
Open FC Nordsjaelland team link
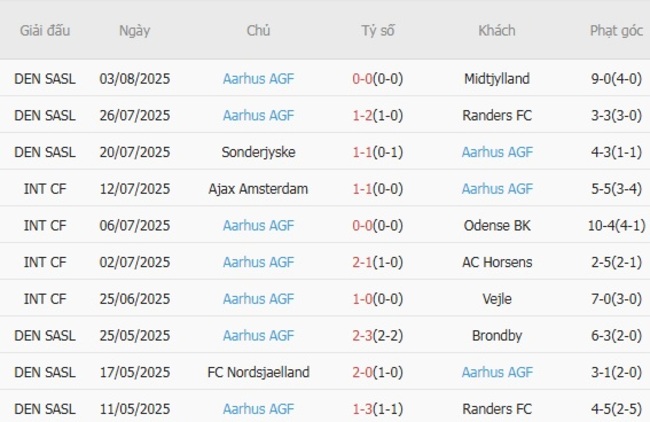coord(258,372)
